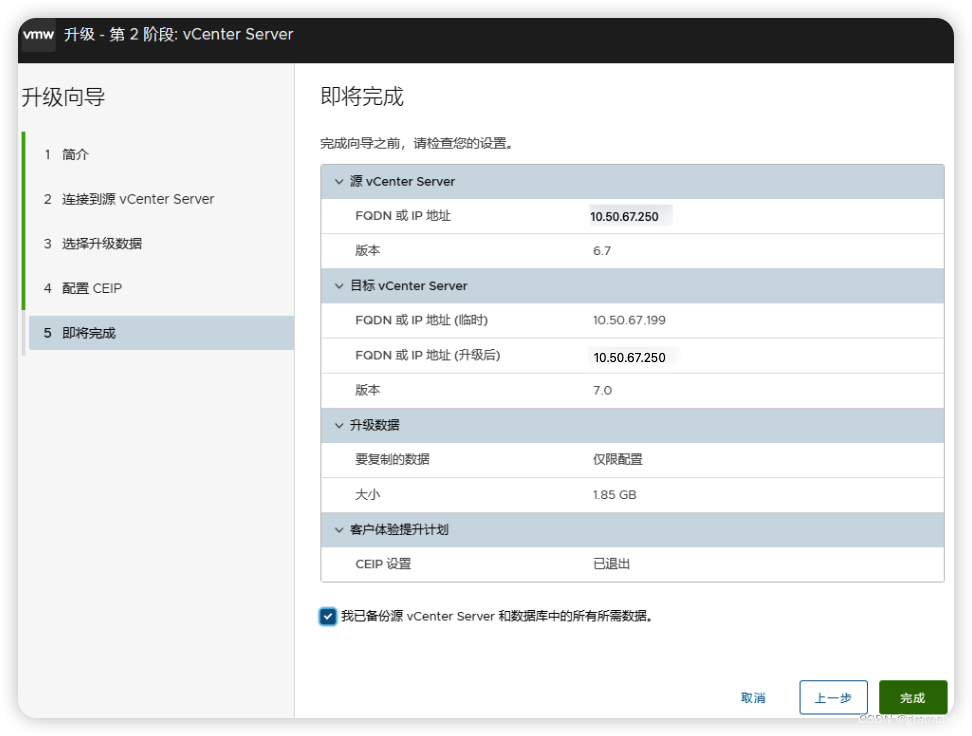
Task: Click the 完成向导之前 instruction text
Action: pos(417,144)
